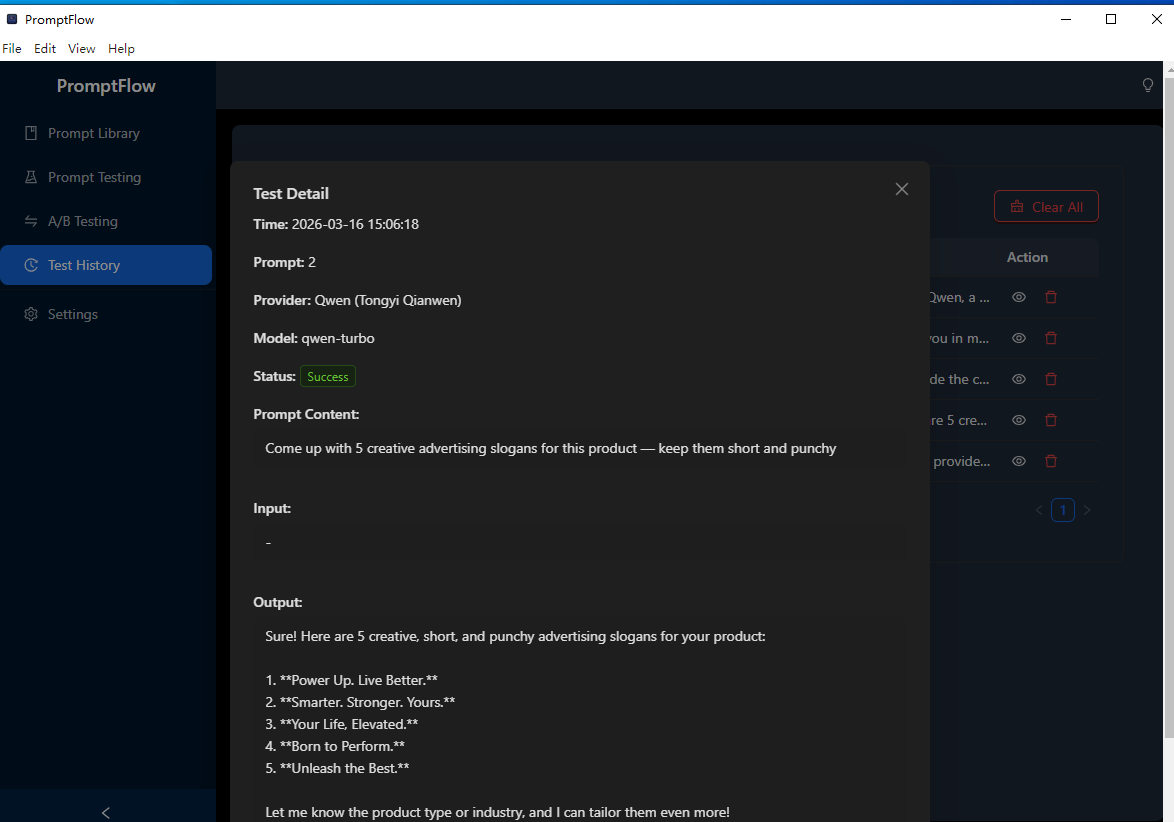Click the Action column header
Screen dimensions: 1174x822
pos(1027,258)
